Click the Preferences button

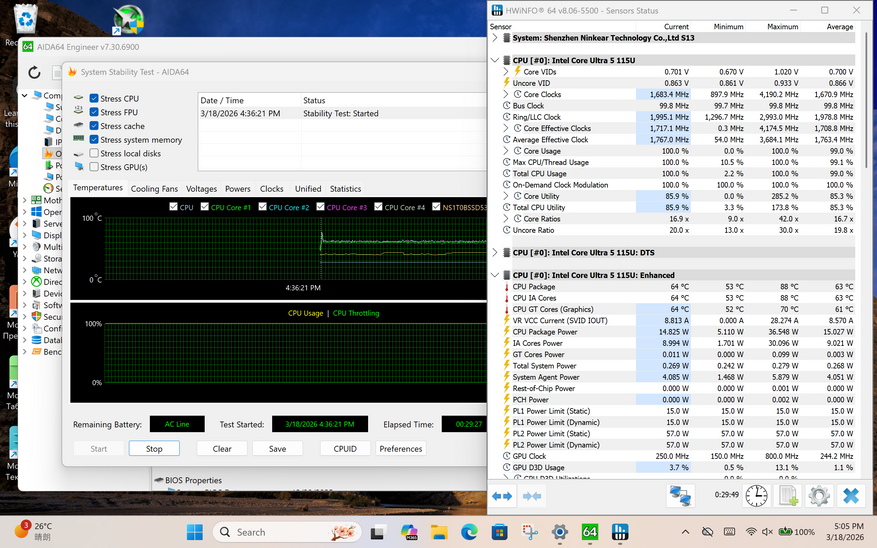pos(401,449)
